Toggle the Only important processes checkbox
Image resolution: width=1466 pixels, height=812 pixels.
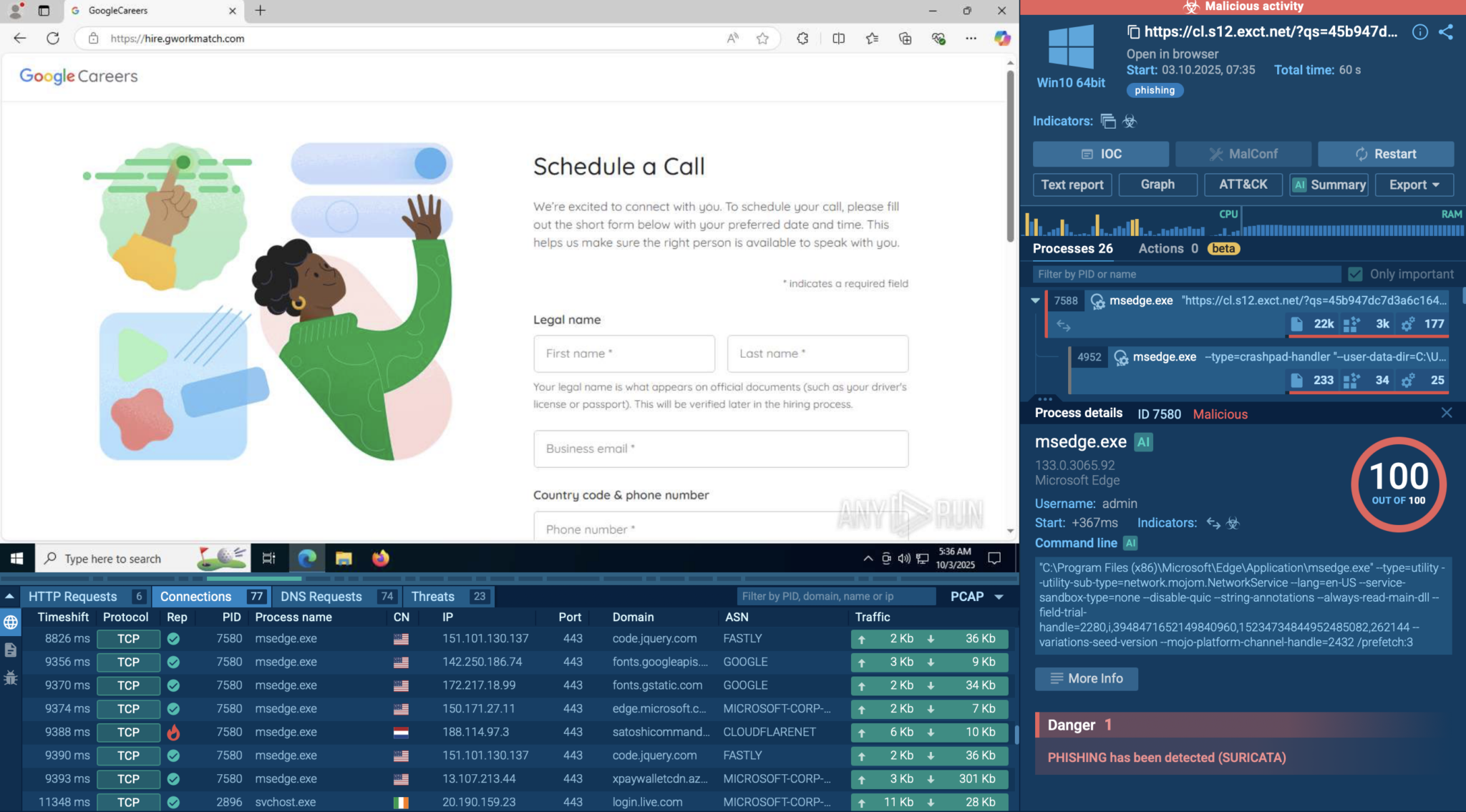tap(1356, 273)
